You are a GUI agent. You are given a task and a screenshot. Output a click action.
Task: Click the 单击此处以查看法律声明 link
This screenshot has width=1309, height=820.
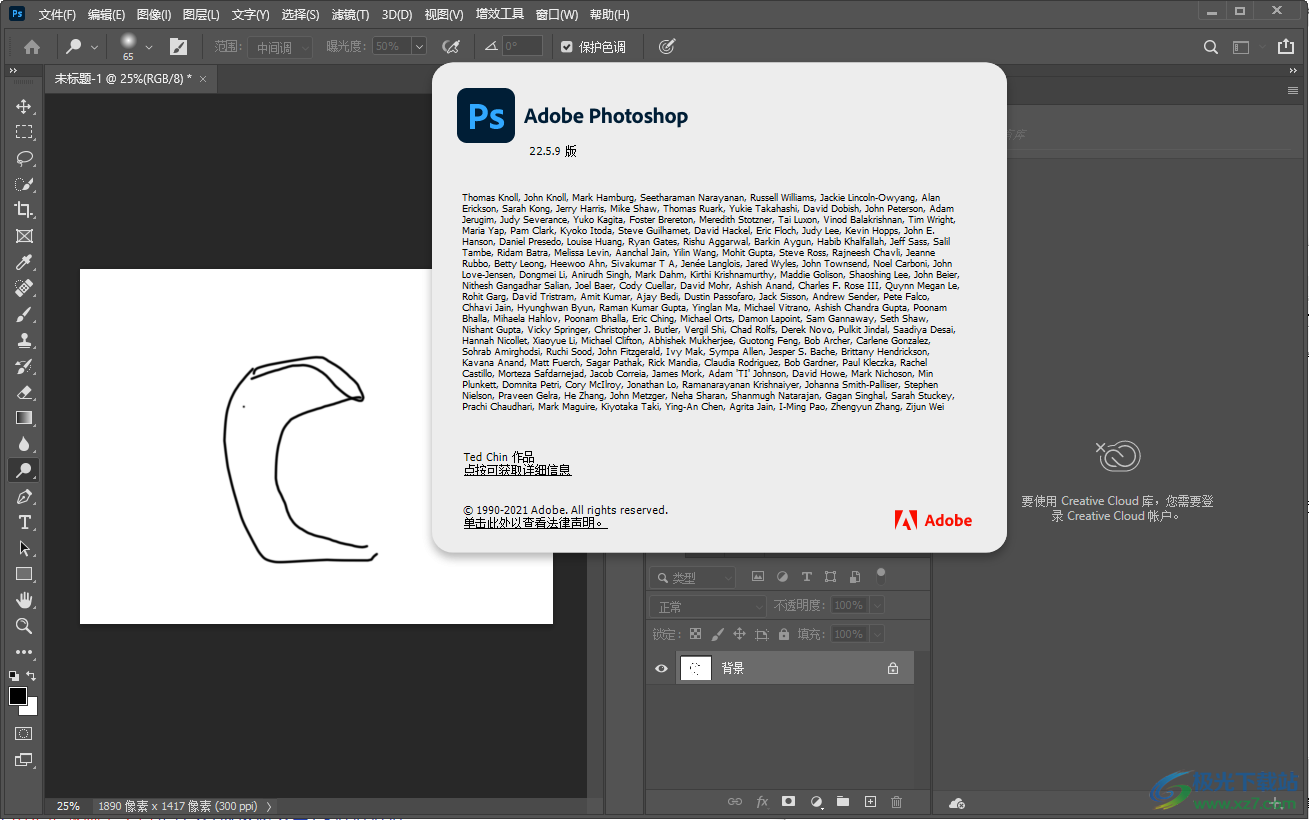535,523
